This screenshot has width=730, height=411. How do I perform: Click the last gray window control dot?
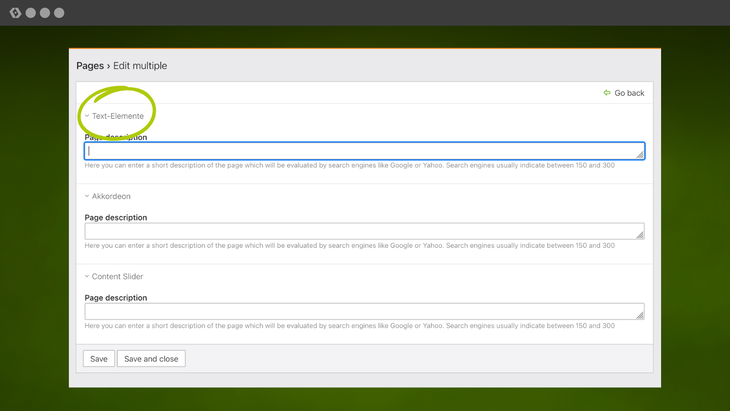[59, 13]
